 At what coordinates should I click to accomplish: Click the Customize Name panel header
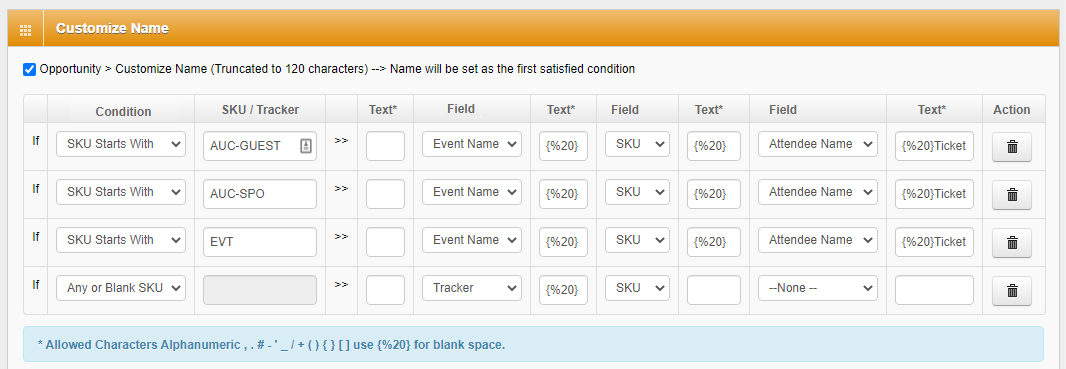click(x=533, y=29)
